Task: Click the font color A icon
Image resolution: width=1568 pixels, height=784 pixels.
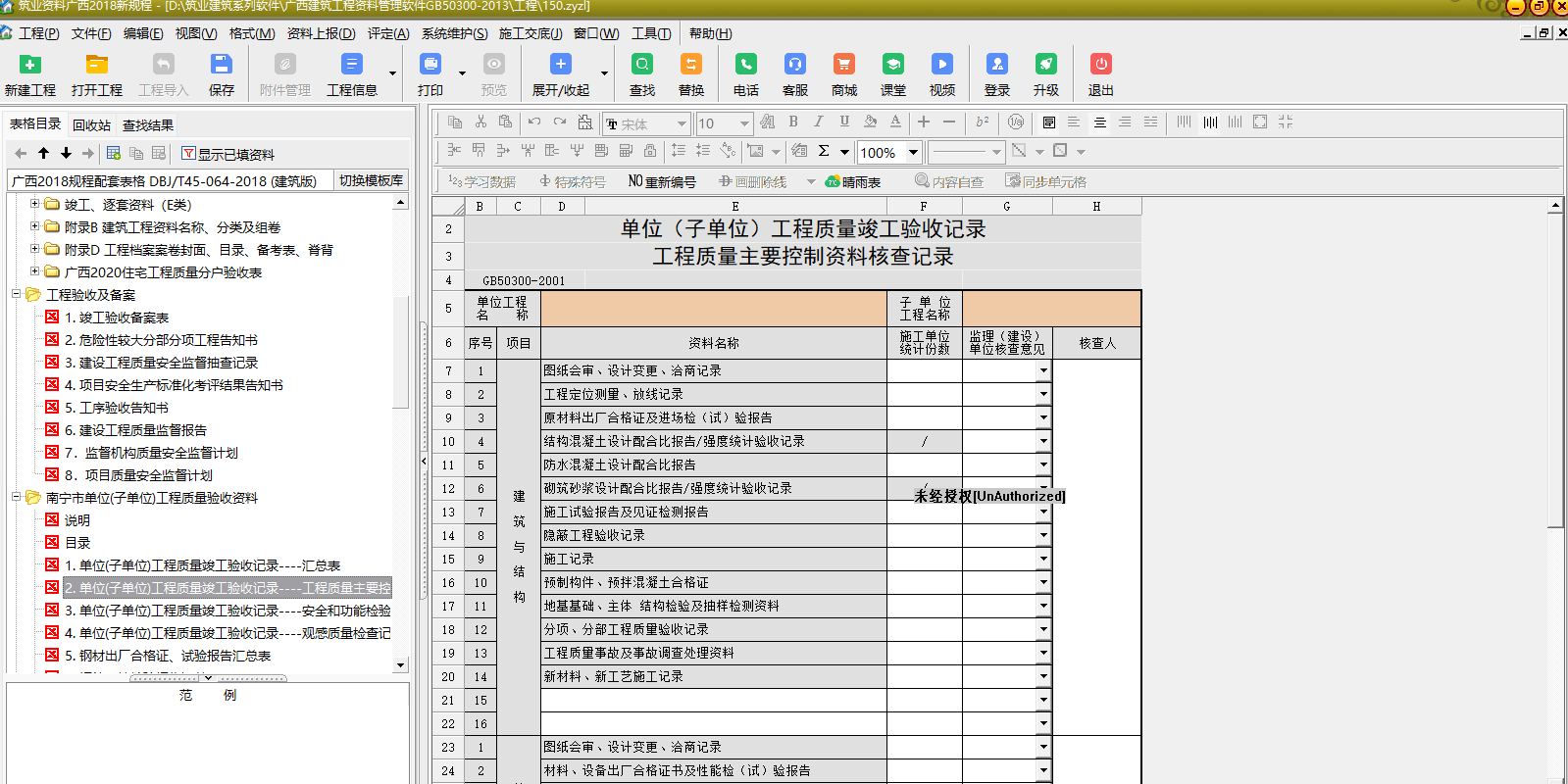Action: click(x=895, y=122)
